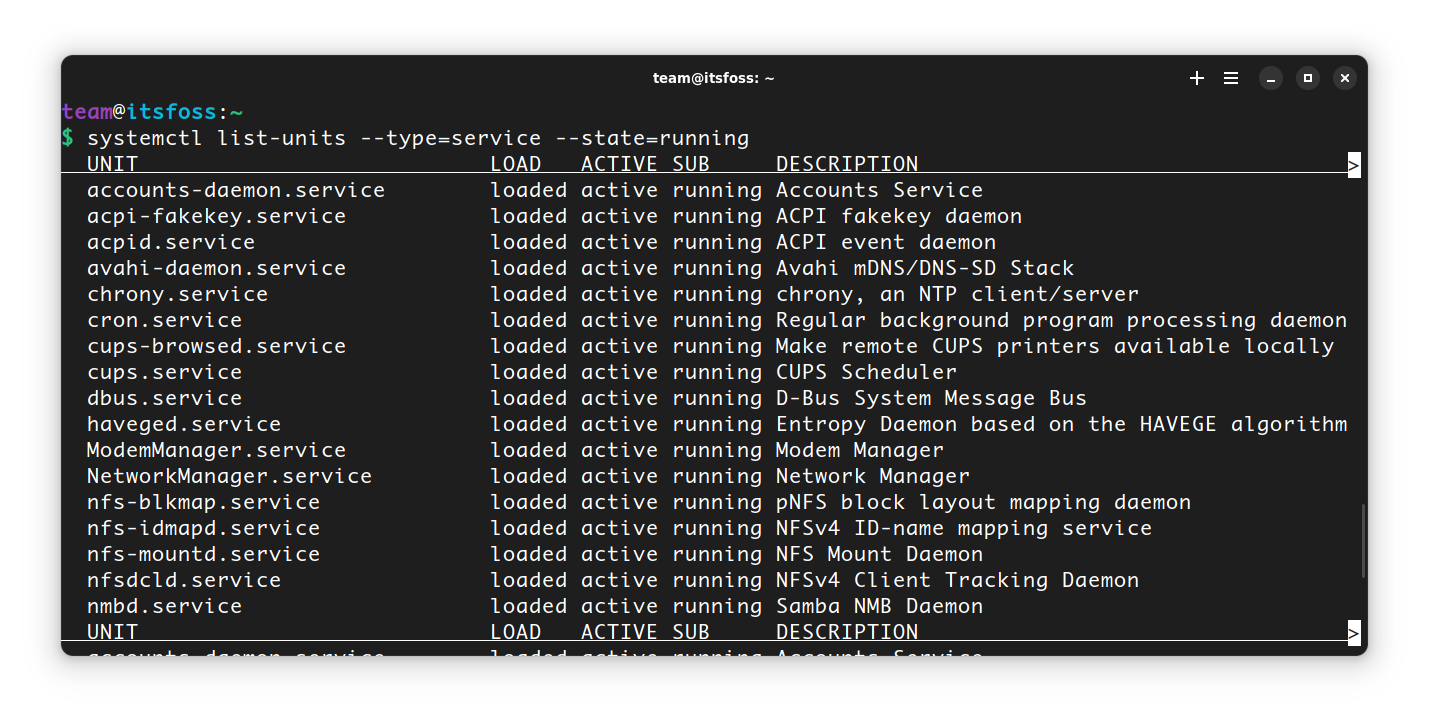Open the terminal hamburger menu

tap(1230, 77)
